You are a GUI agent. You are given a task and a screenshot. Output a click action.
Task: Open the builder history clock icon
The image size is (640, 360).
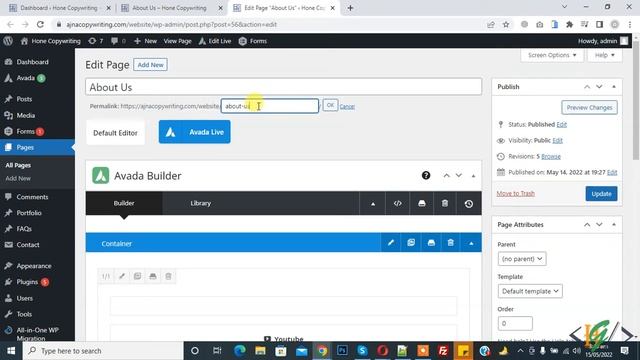[x=469, y=203]
